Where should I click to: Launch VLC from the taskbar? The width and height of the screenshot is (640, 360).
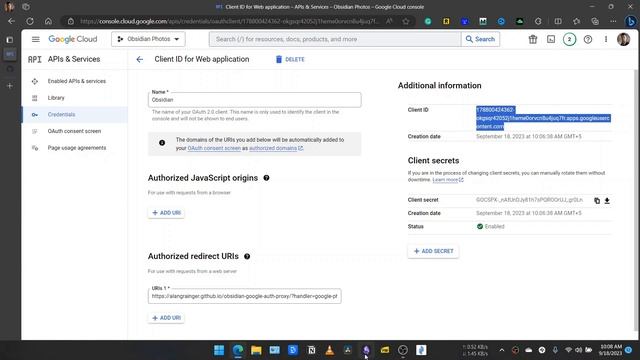329,350
